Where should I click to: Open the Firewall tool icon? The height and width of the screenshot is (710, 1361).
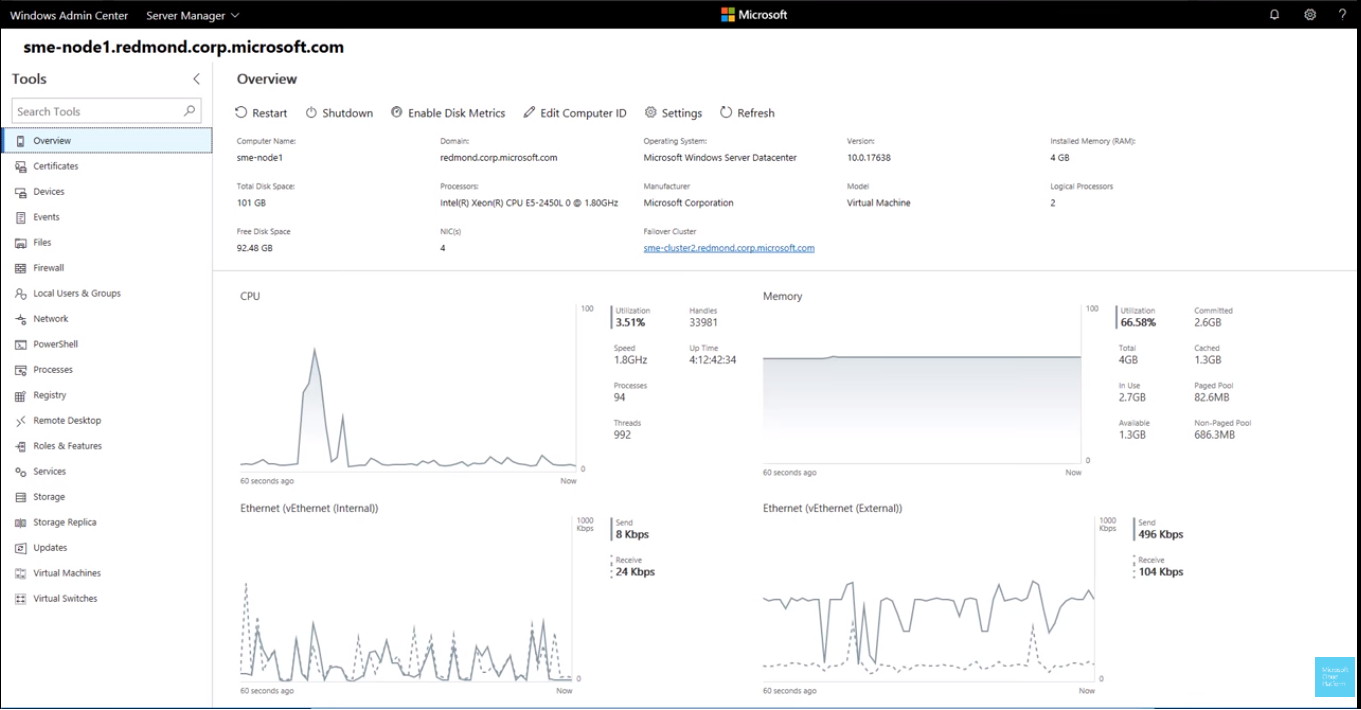click(21, 268)
